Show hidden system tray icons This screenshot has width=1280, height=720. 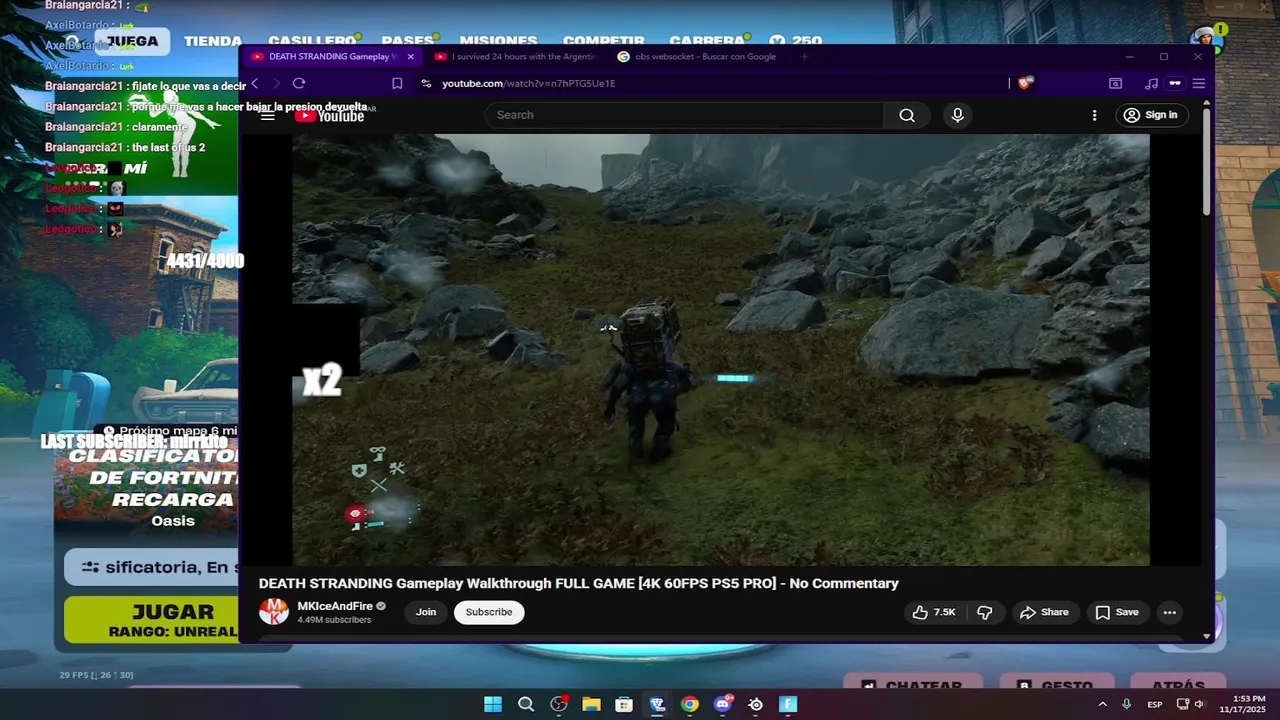1102,704
